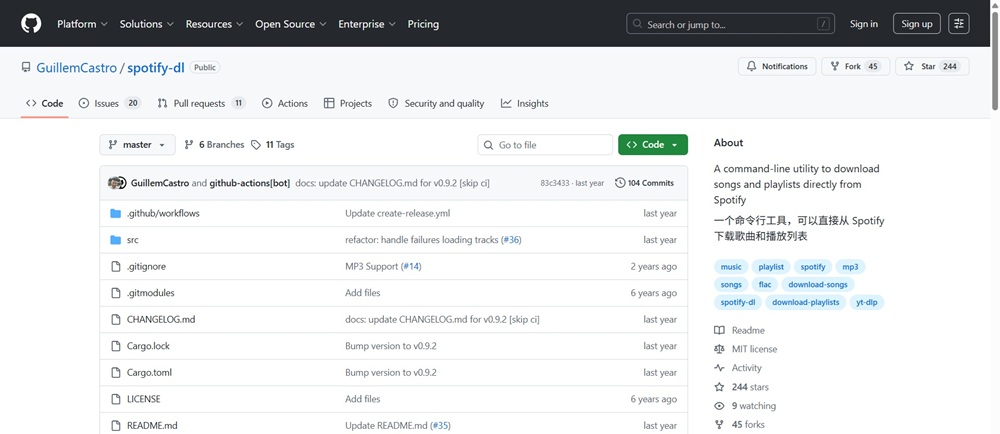
Task: Open the .github/workflows folder
Action: pos(163,213)
